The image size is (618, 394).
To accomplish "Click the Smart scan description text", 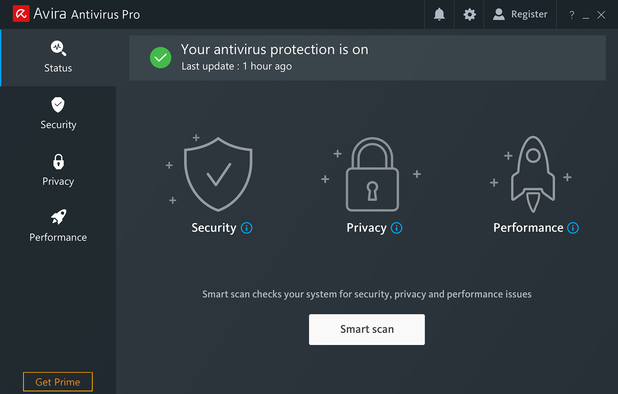I will (367, 294).
